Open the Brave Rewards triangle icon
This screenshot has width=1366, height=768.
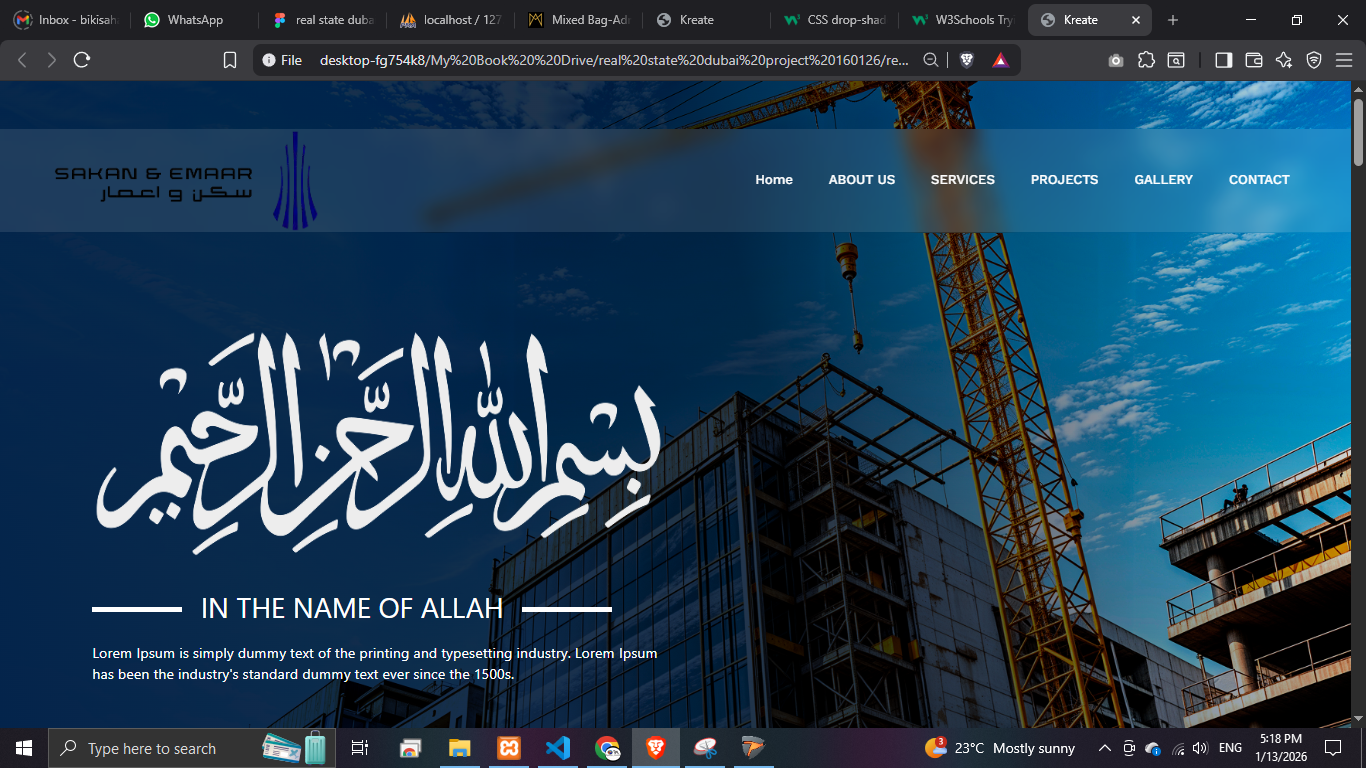pyautogui.click(x=999, y=60)
